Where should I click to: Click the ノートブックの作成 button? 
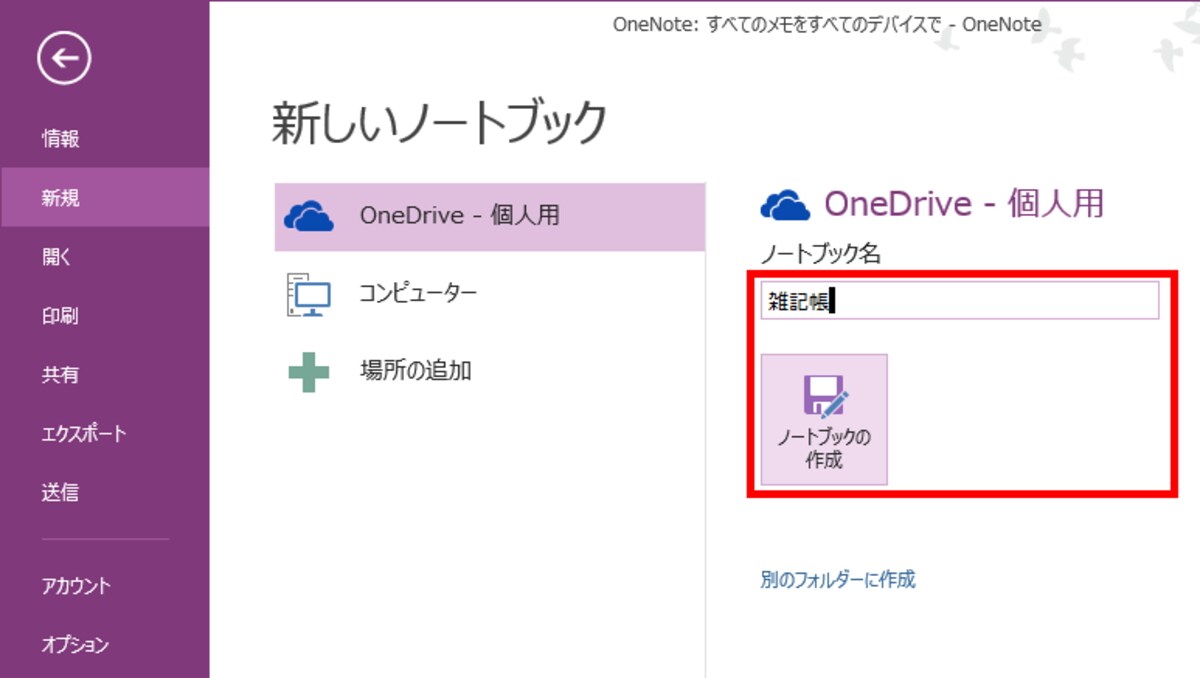[824, 419]
